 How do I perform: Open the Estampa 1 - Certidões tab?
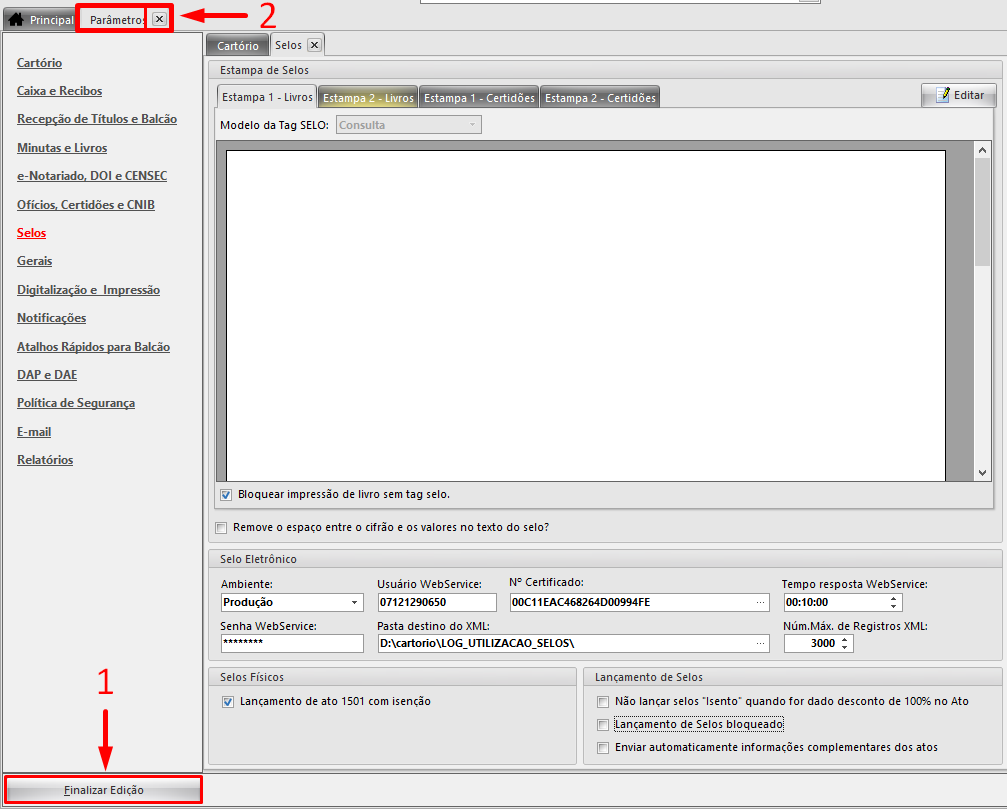(479, 98)
